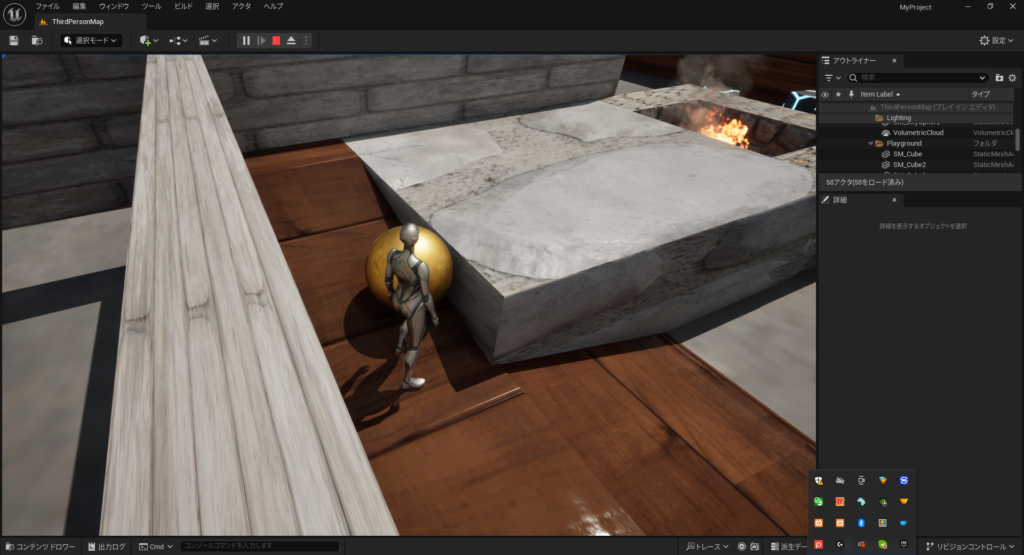The image size is (1024, 555).
Task: Pause the play-in-editor simulation
Action: click(246, 40)
